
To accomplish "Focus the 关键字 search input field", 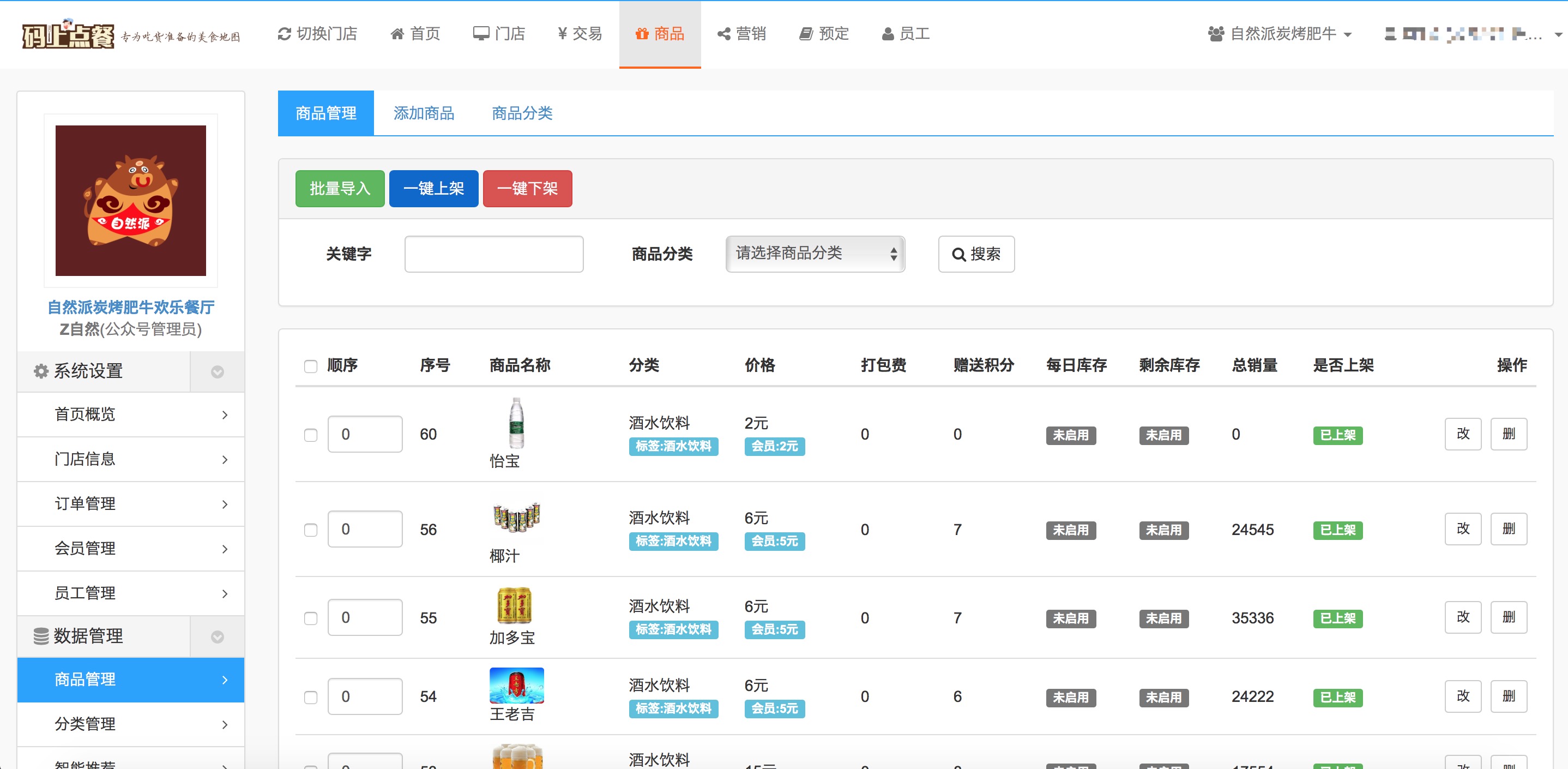I will click(493, 254).
